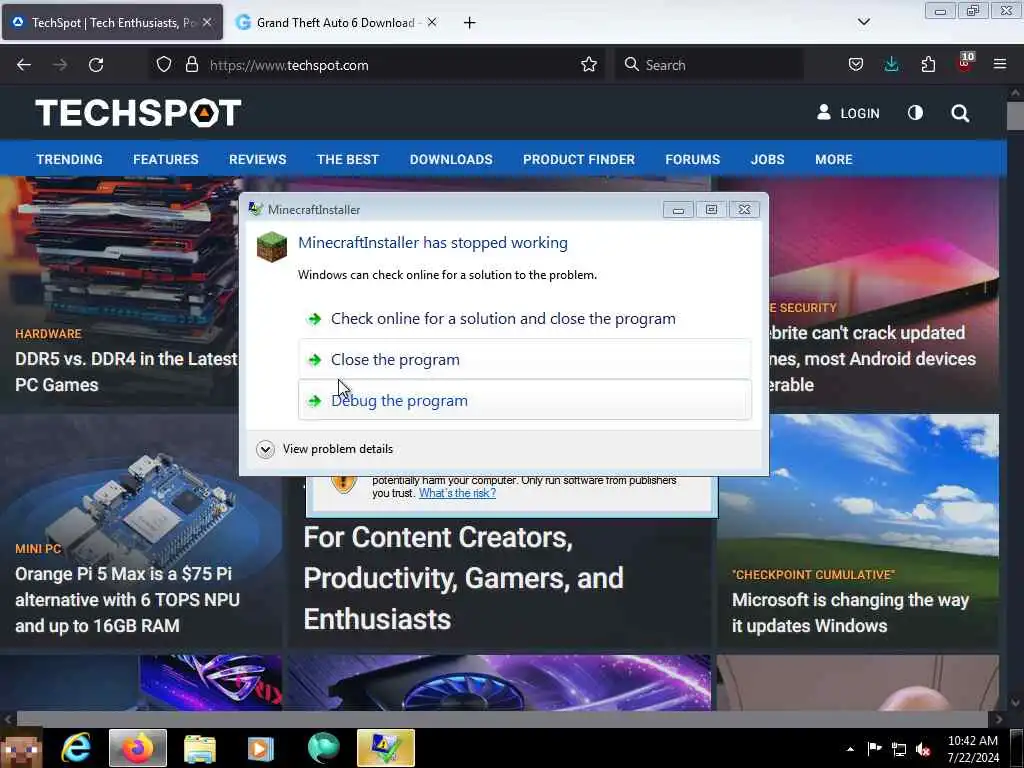Reload the TechSpot page
This screenshot has height=768, width=1024.
(x=96, y=65)
